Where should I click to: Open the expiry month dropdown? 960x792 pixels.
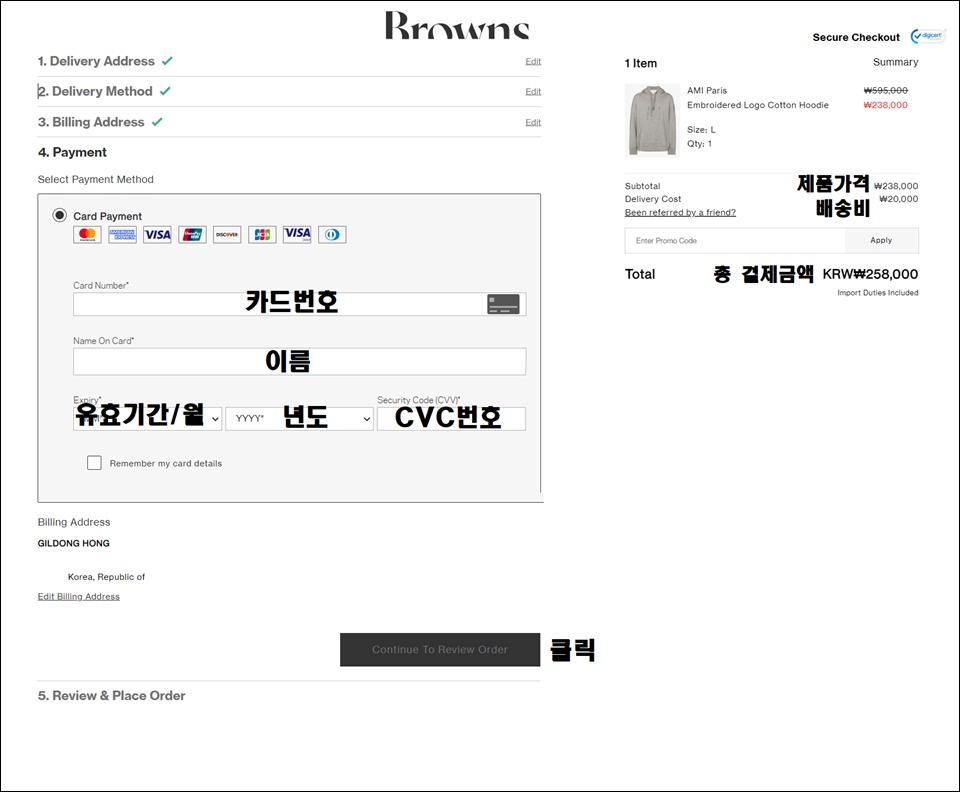click(x=147, y=419)
